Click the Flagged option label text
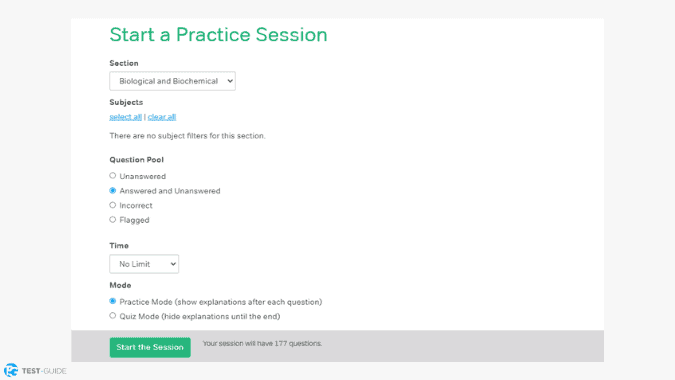 click(134, 220)
